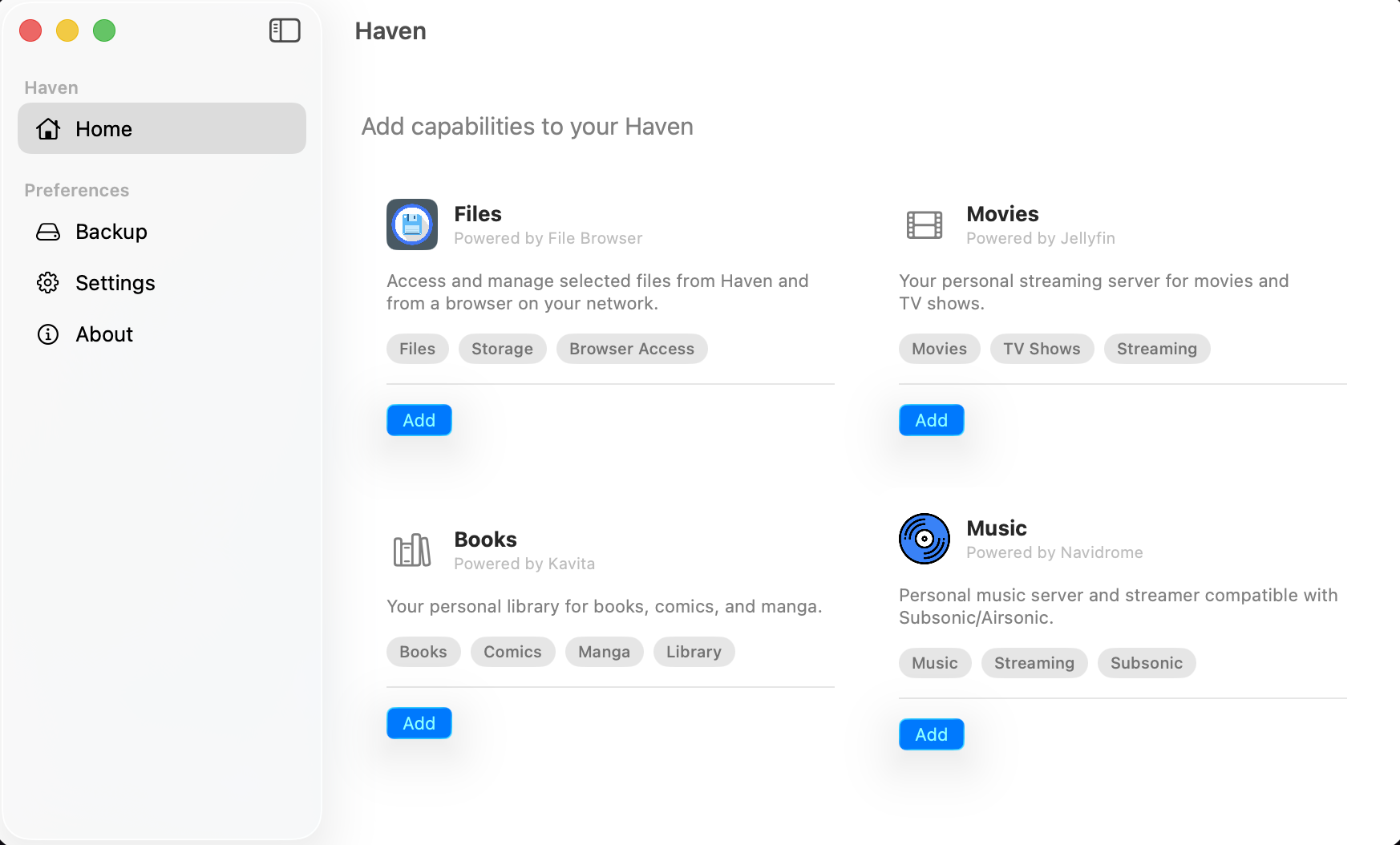Click the Browser Access tag

point(632,349)
